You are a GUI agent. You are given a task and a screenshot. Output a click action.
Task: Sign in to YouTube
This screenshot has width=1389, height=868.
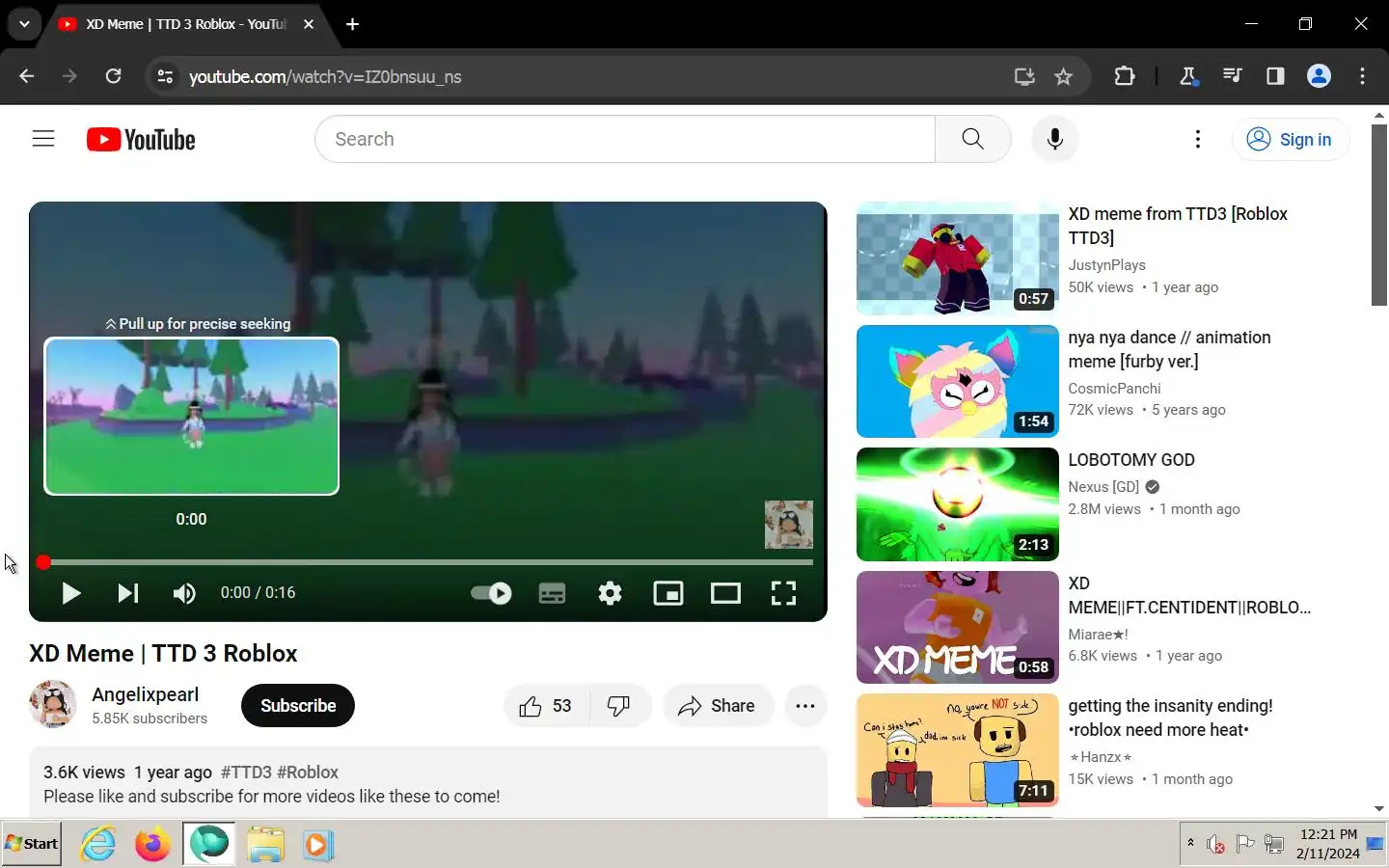point(1291,139)
